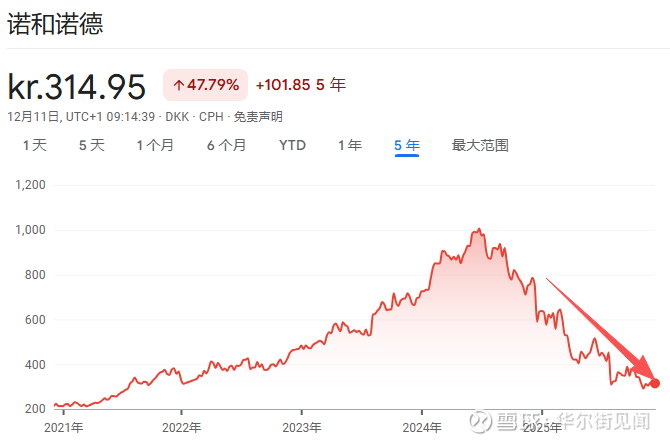Select the YTD tab

pyautogui.click(x=292, y=145)
